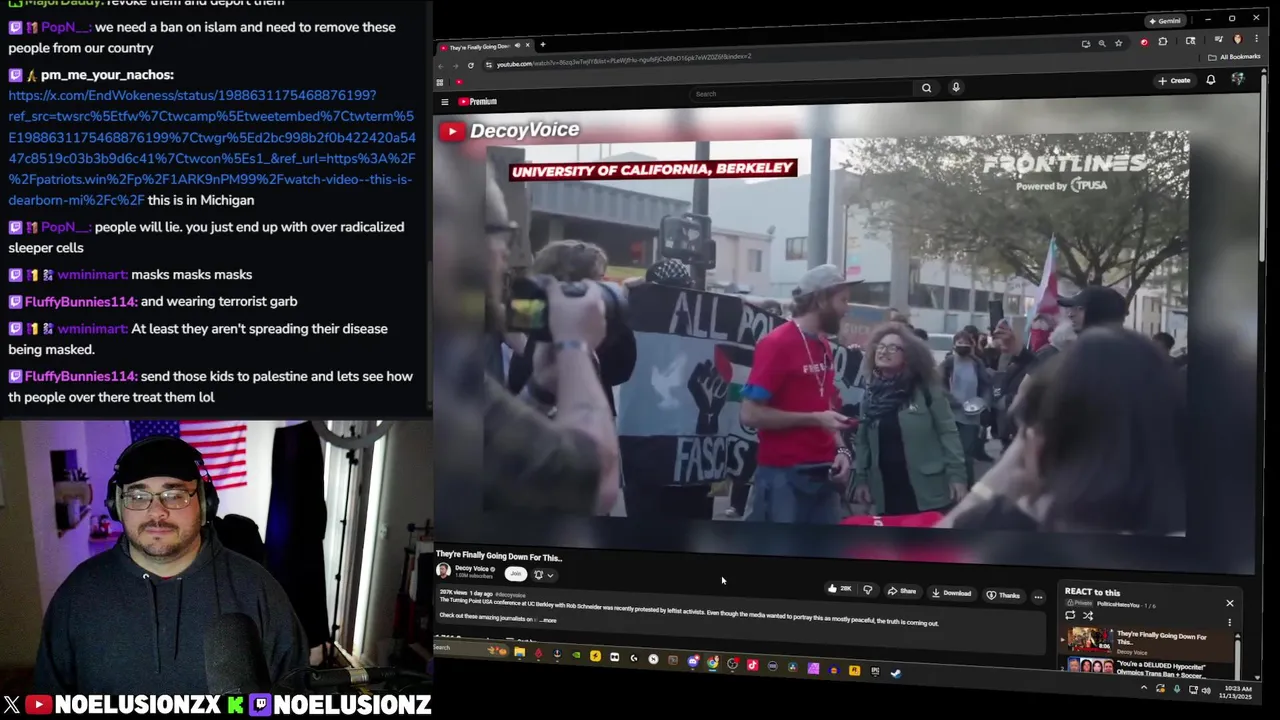
Task: Open the Chrome extensions puzzle icon
Action: tap(1162, 42)
